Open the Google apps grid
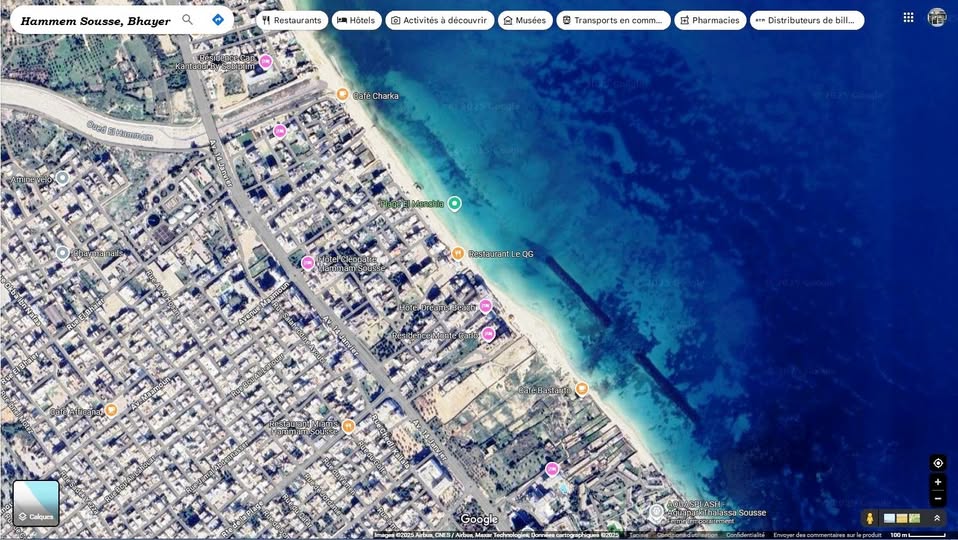The image size is (958, 540). (x=908, y=17)
